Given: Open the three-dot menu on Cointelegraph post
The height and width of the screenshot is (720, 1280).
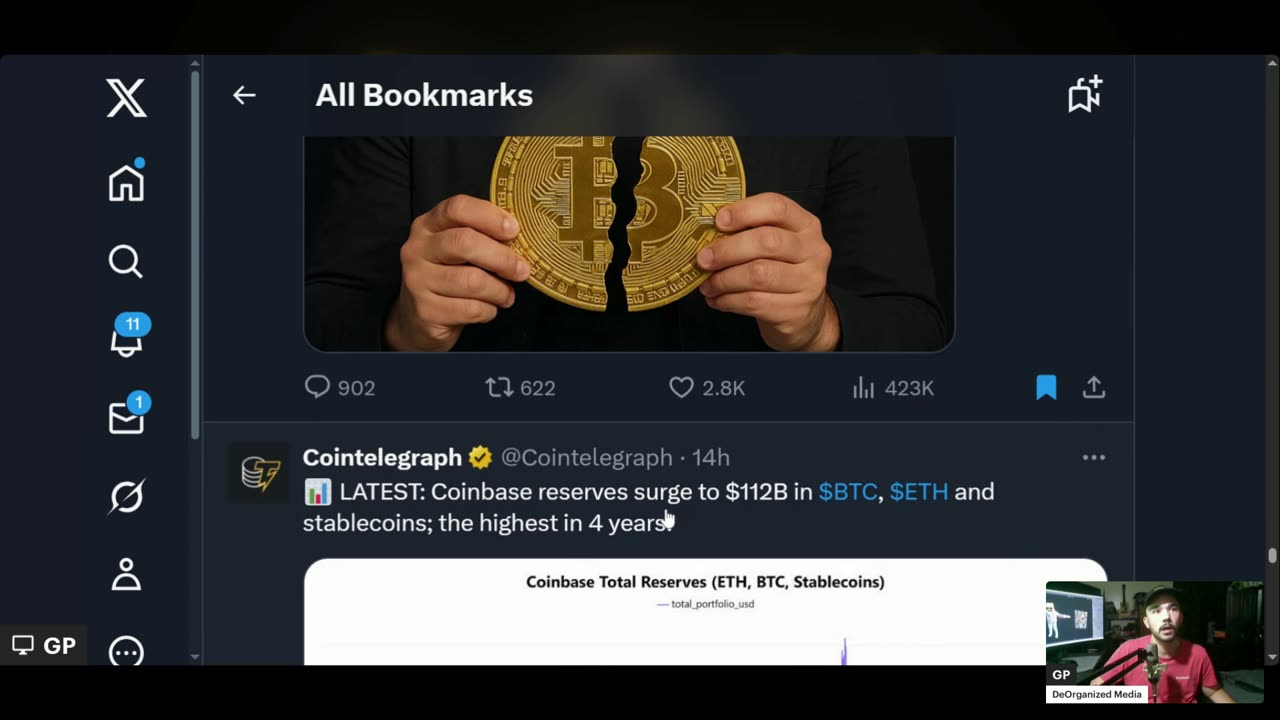Looking at the screenshot, I should [1094, 457].
